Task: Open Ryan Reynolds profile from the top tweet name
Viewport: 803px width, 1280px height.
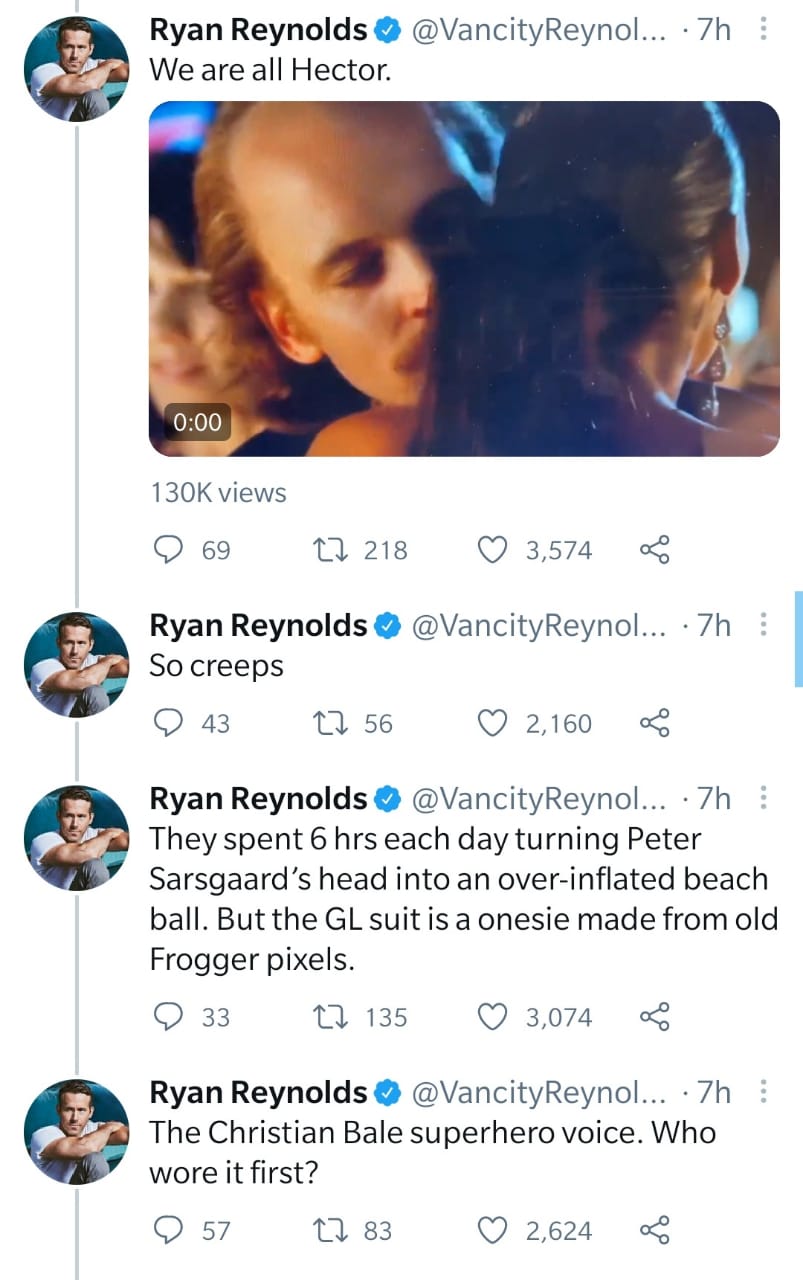Action: [x=258, y=31]
